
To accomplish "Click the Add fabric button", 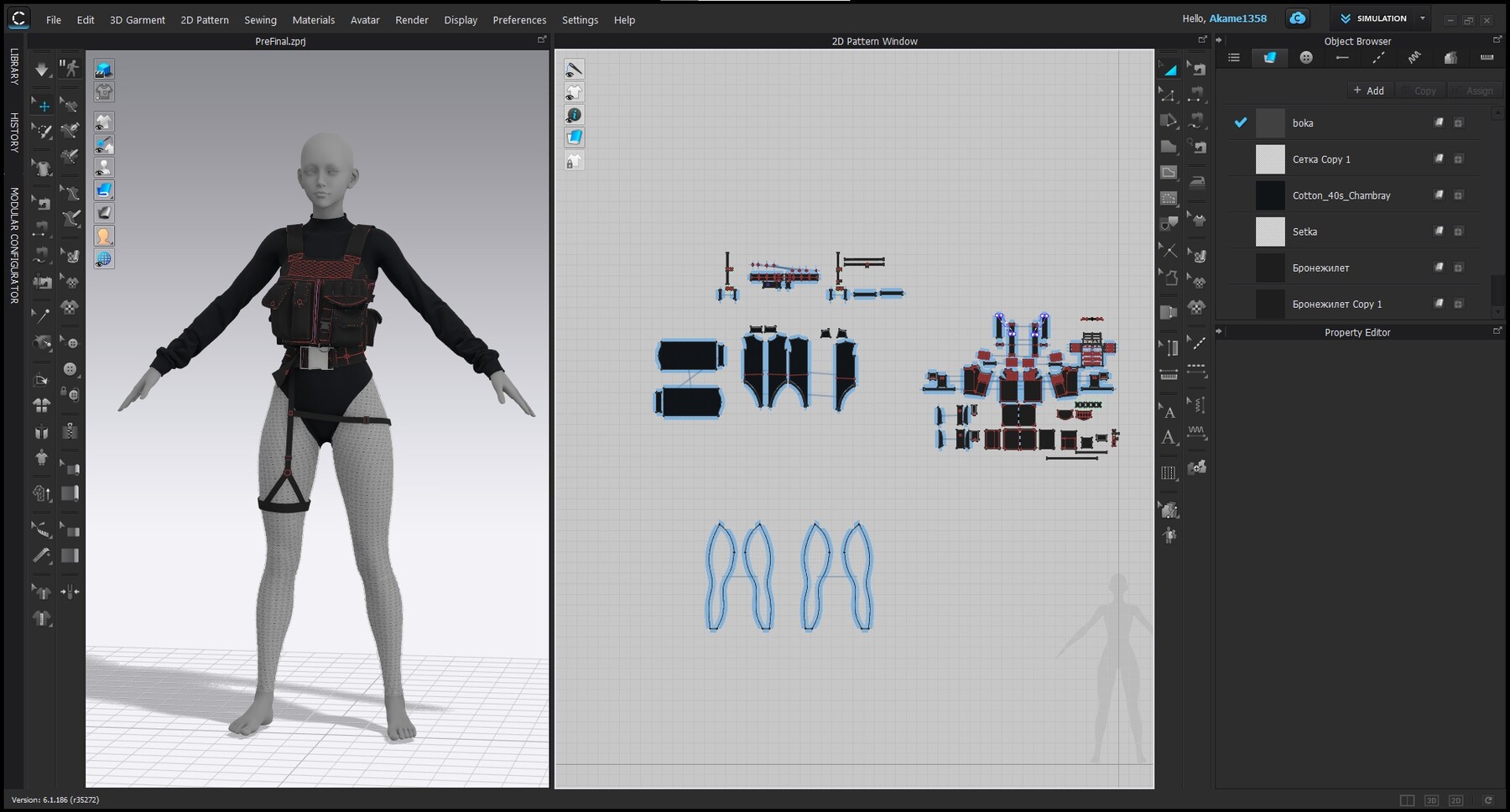I will click(x=1369, y=91).
